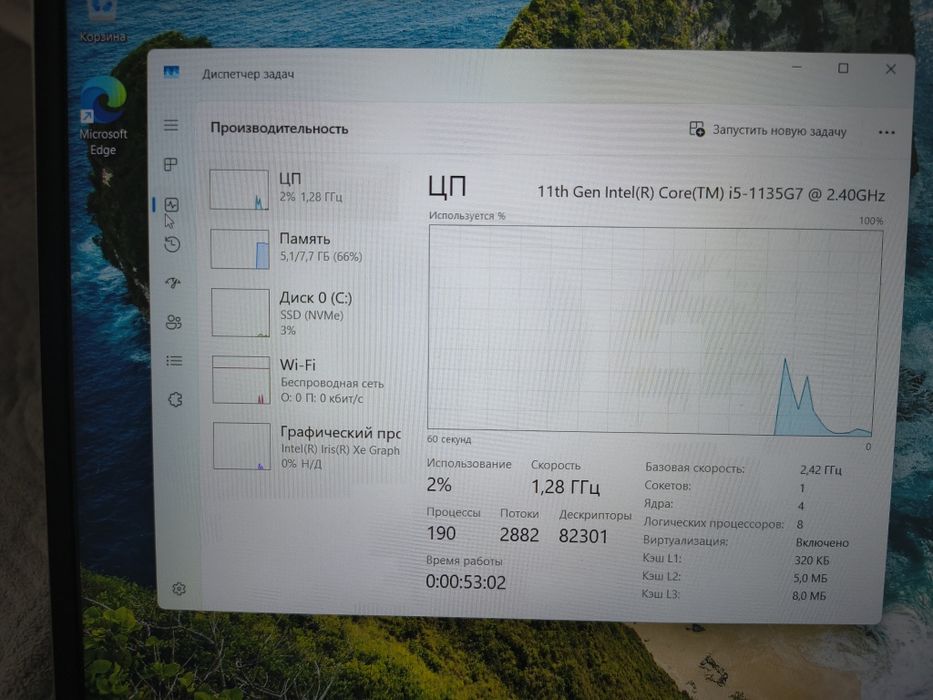Select the ЦП performance entry
This screenshot has height=700, width=933.
point(305,189)
